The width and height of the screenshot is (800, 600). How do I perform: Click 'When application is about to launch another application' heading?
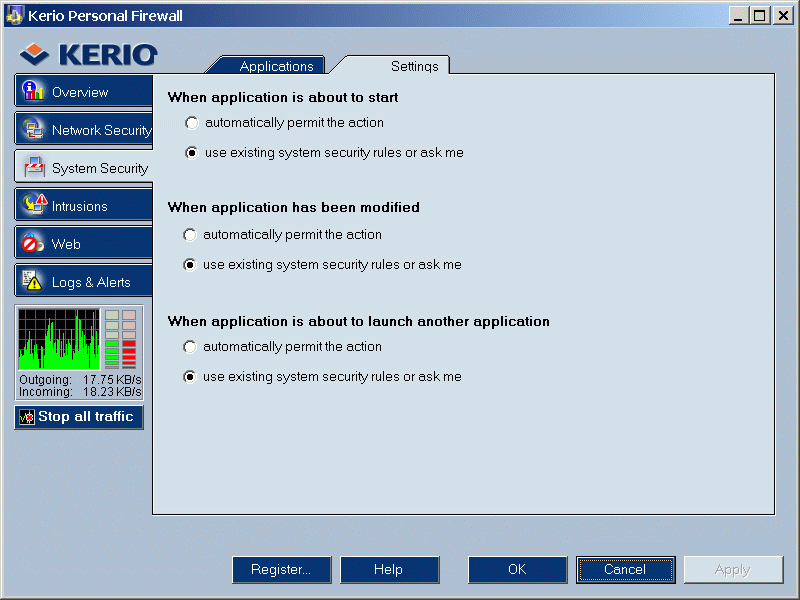pos(359,321)
